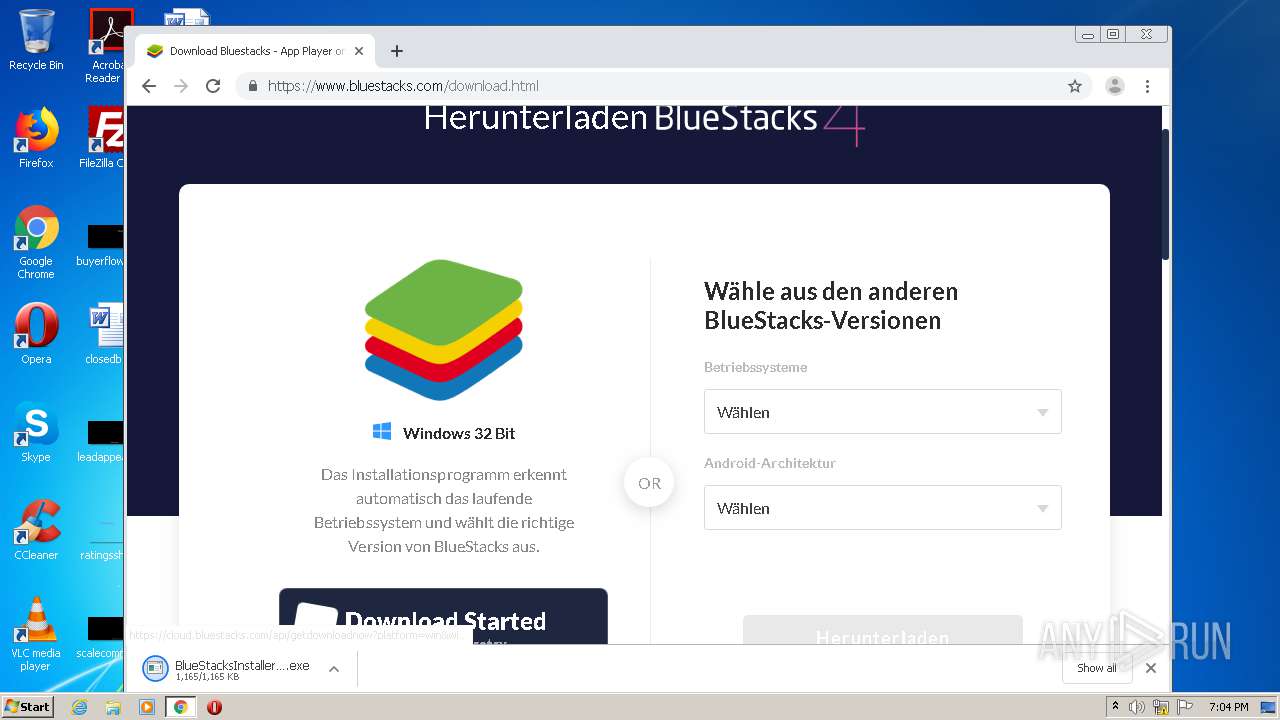The height and width of the screenshot is (720, 1280).
Task: Reload the BlueStacks download page
Action: (213, 86)
